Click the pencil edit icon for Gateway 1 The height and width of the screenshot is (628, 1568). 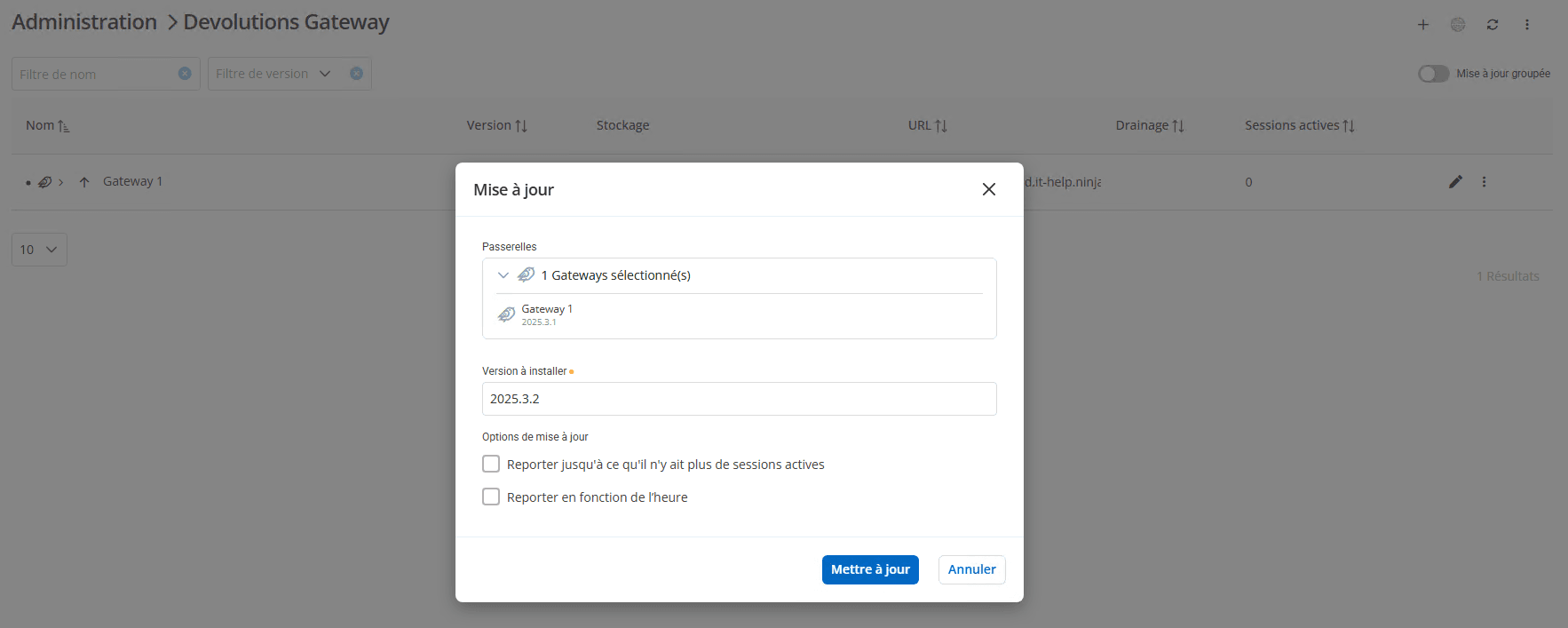[1455, 182]
